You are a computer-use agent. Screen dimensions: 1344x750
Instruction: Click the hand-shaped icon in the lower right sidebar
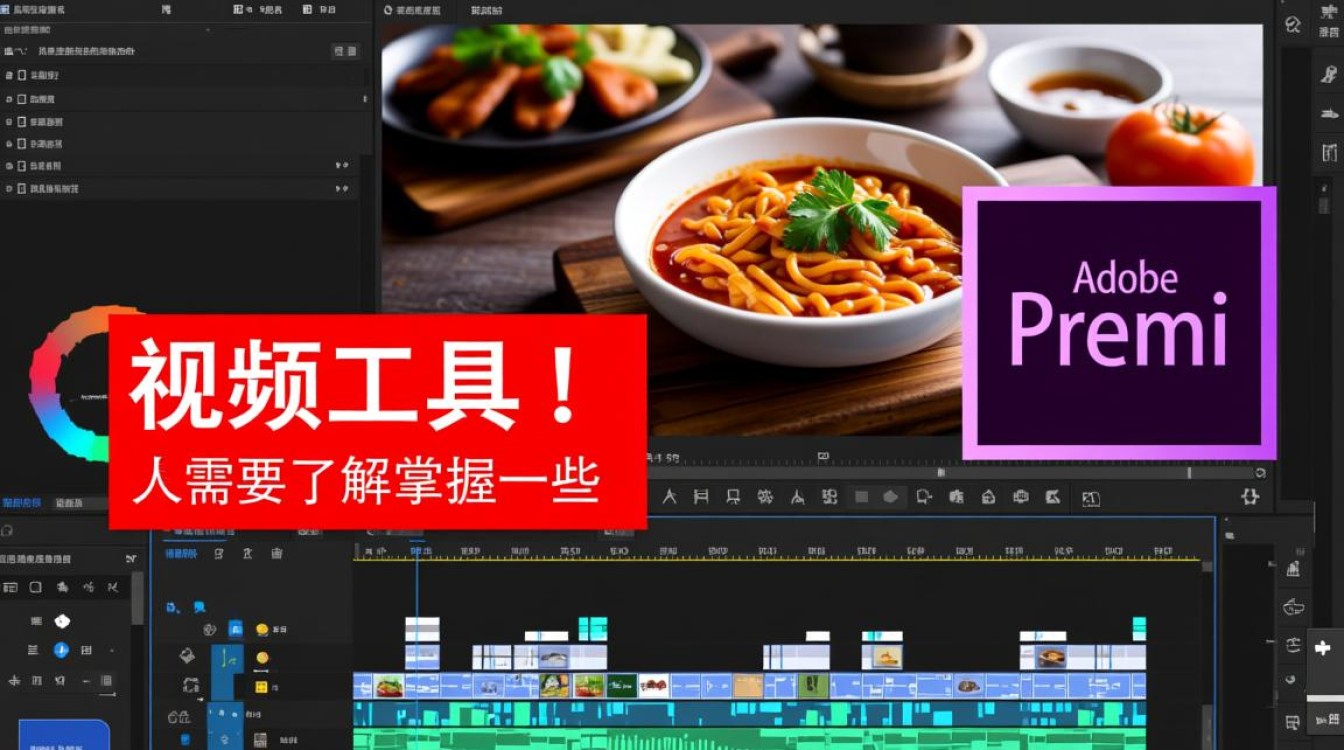(1294, 607)
